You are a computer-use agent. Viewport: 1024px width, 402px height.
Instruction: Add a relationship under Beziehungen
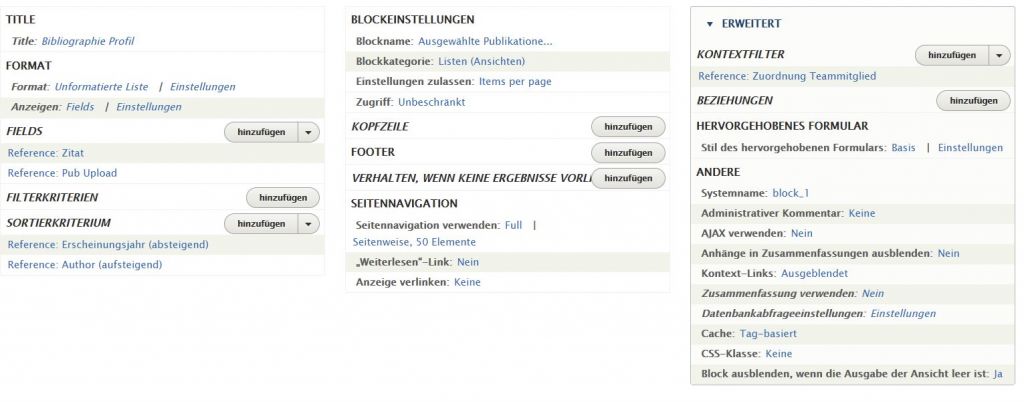(x=973, y=100)
